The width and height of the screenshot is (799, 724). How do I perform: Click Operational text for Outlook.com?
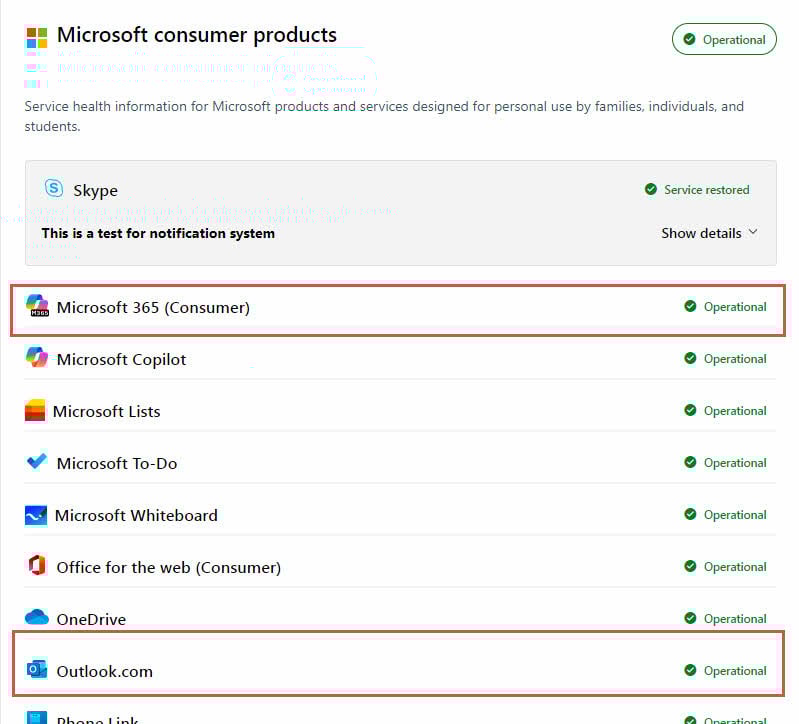pos(735,671)
